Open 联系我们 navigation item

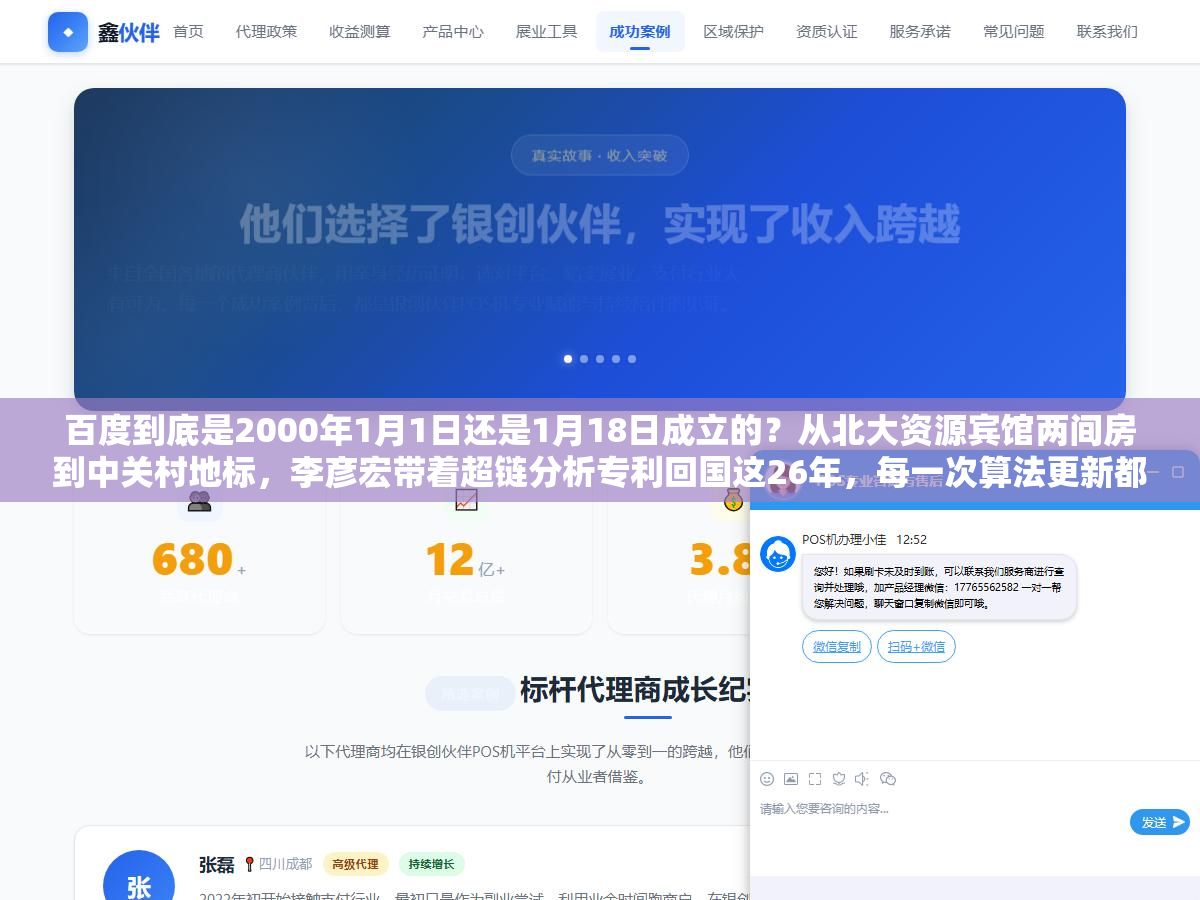pyautogui.click(x=1107, y=32)
